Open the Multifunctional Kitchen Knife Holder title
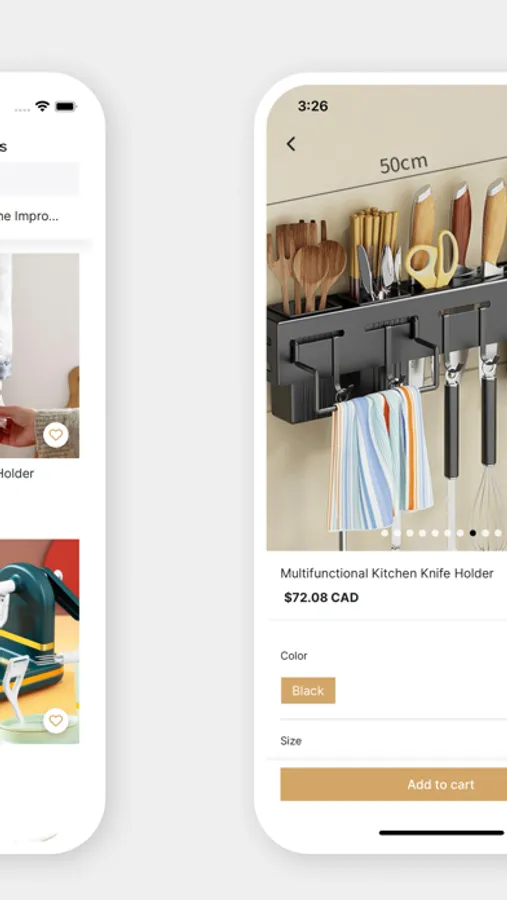This screenshot has width=507, height=900. (x=387, y=573)
